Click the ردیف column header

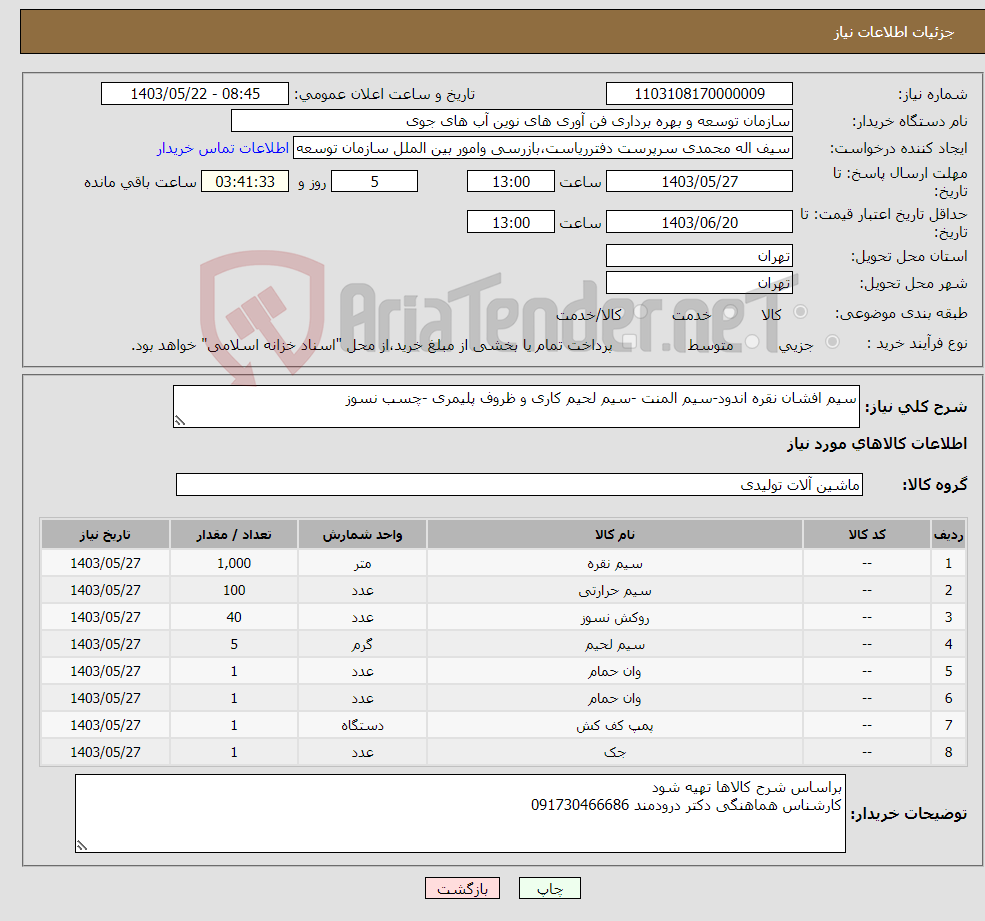click(x=948, y=535)
